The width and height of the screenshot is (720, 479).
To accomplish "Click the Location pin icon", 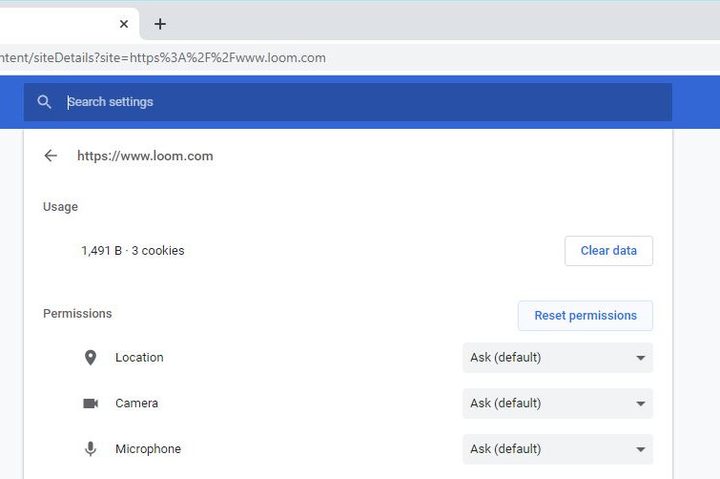I will tap(90, 358).
